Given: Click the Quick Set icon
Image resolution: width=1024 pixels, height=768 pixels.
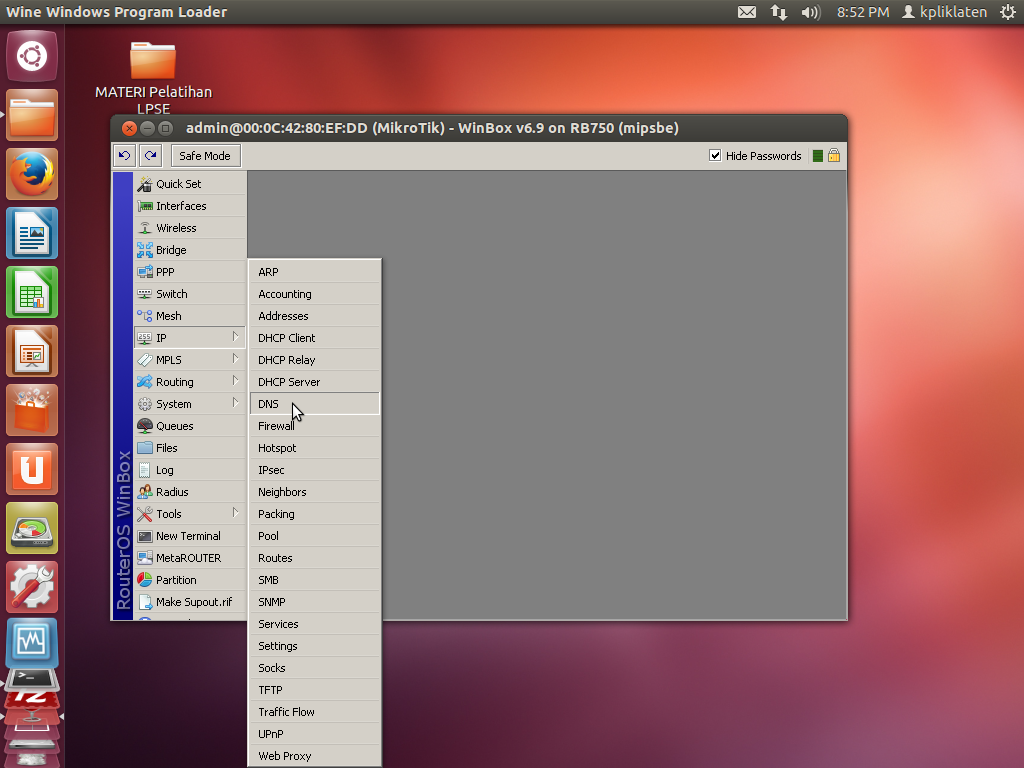Looking at the screenshot, I should point(144,184).
